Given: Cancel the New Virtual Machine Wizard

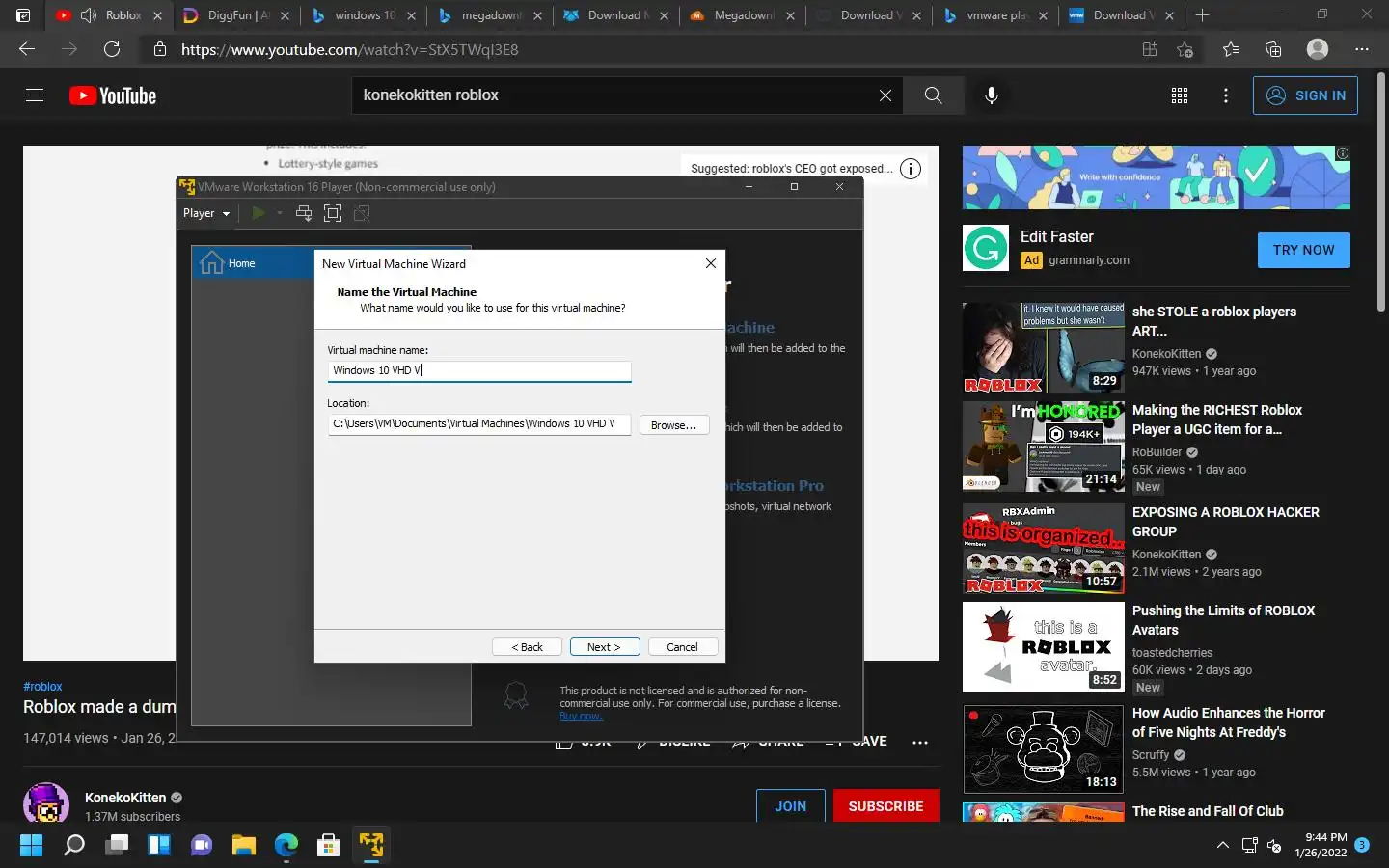Looking at the screenshot, I should [682, 647].
